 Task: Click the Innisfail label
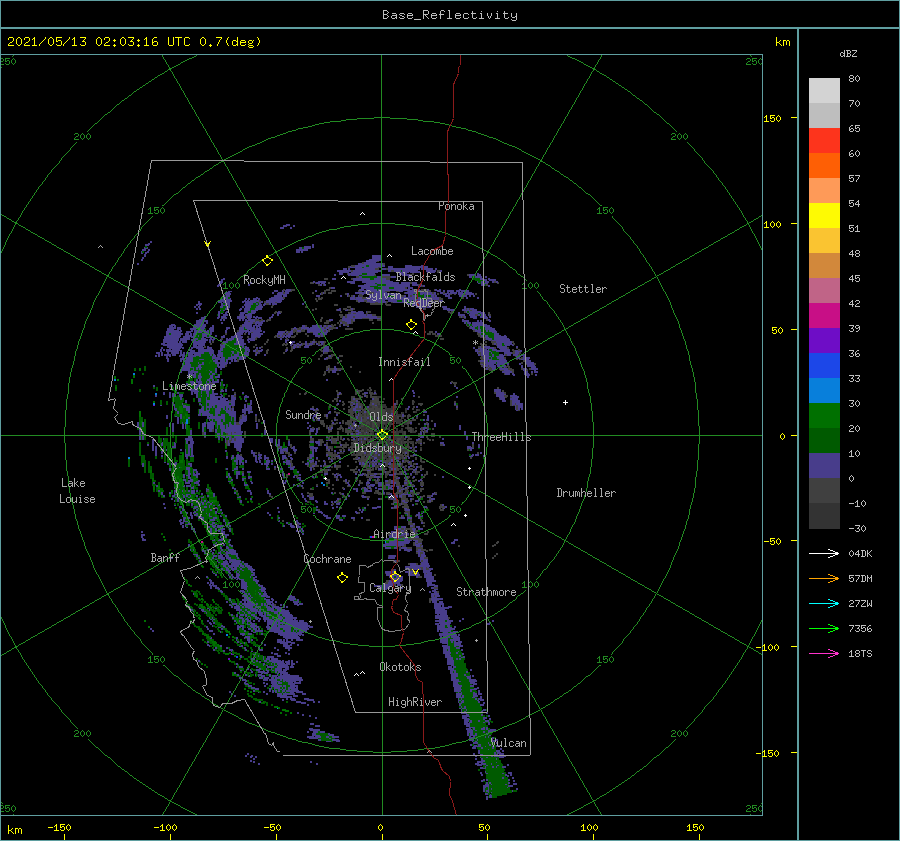point(404,362)
